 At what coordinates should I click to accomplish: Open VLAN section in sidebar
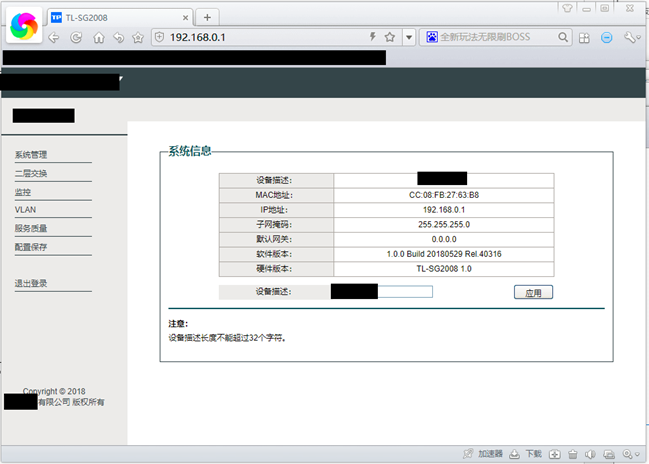(x=26, y=210)
